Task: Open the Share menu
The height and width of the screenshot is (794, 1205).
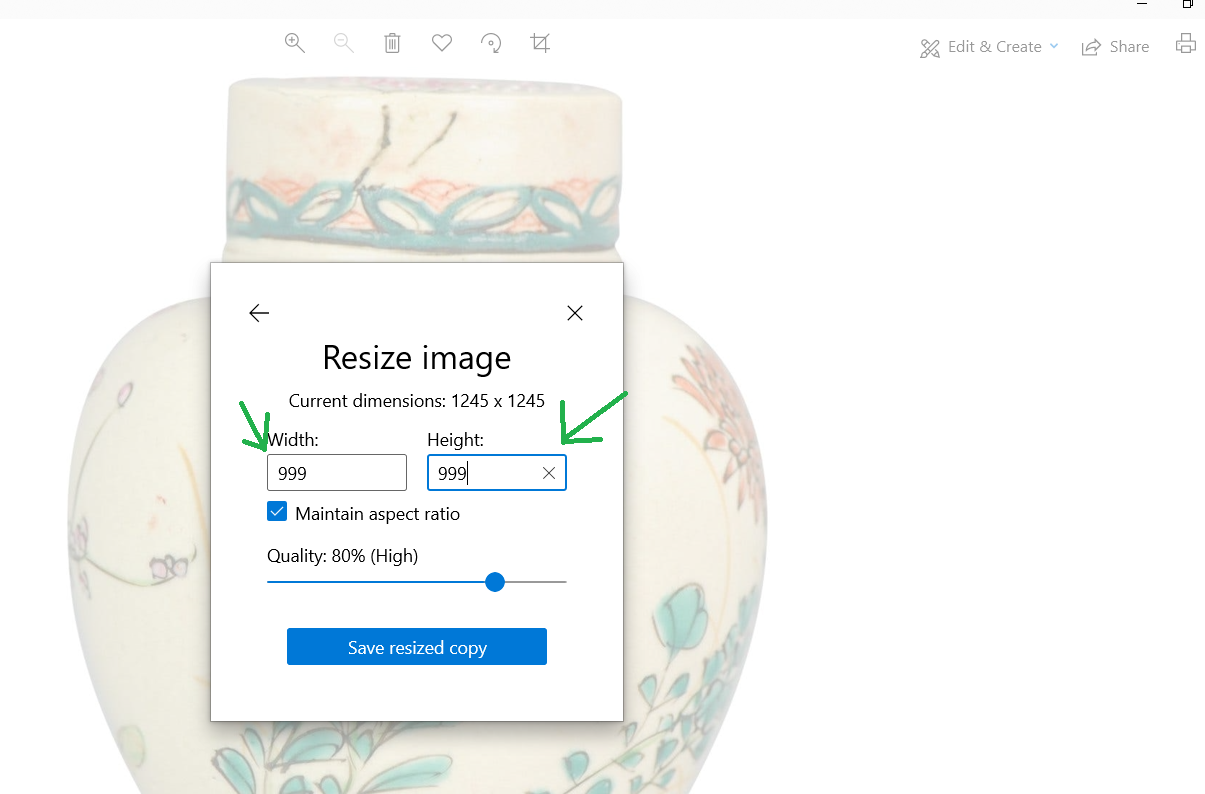Action: pyautogui.click(x=1116, y=47)
